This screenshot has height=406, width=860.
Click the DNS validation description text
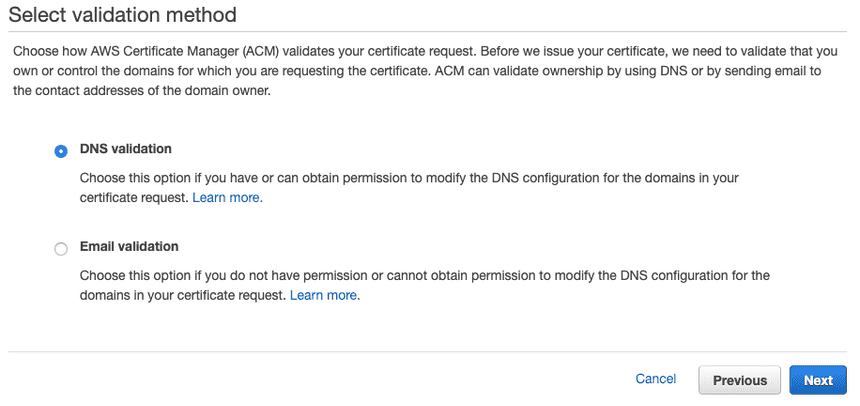409,188
